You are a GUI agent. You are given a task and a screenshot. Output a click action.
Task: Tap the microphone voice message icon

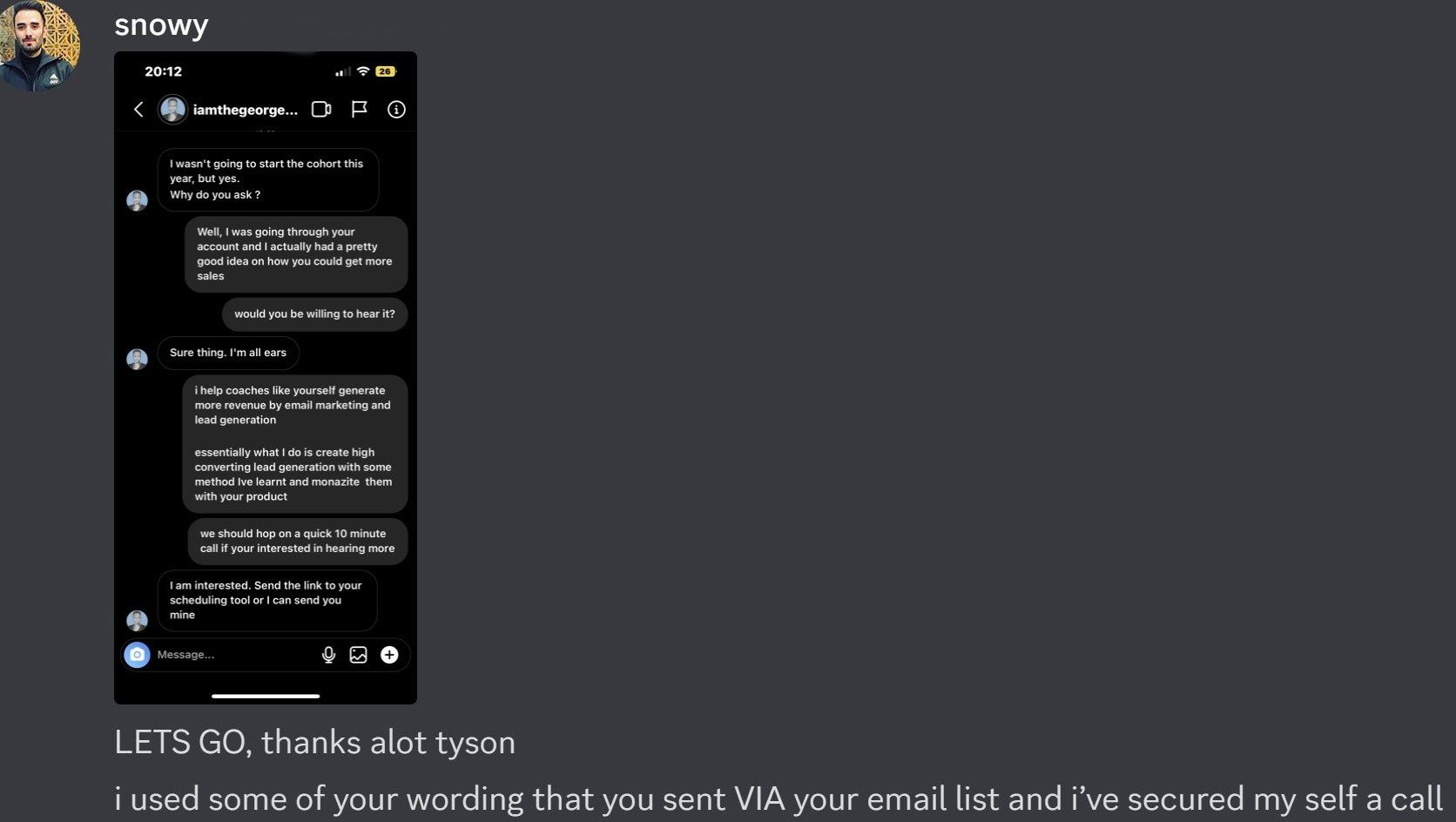(328, 655)
